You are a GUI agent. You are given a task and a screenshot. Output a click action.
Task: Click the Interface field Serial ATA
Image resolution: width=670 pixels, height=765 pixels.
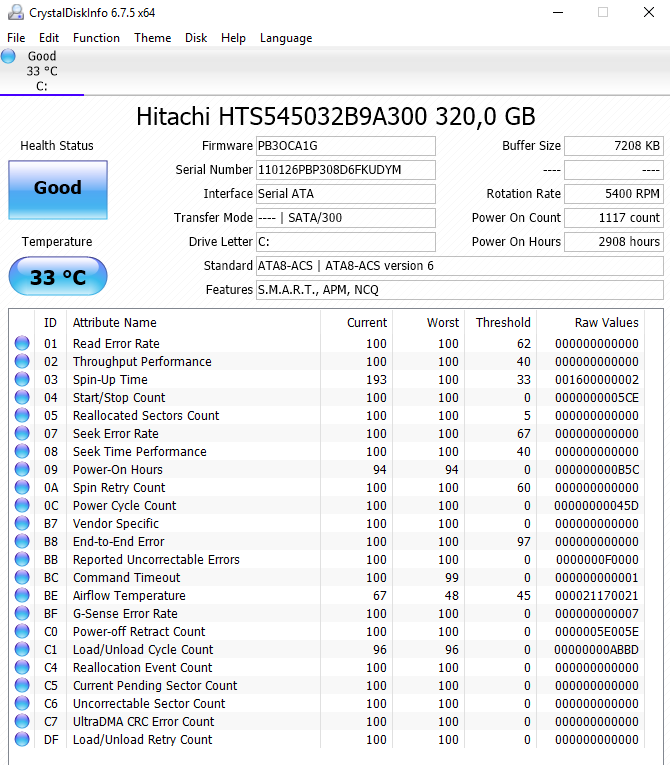point(345,194)
